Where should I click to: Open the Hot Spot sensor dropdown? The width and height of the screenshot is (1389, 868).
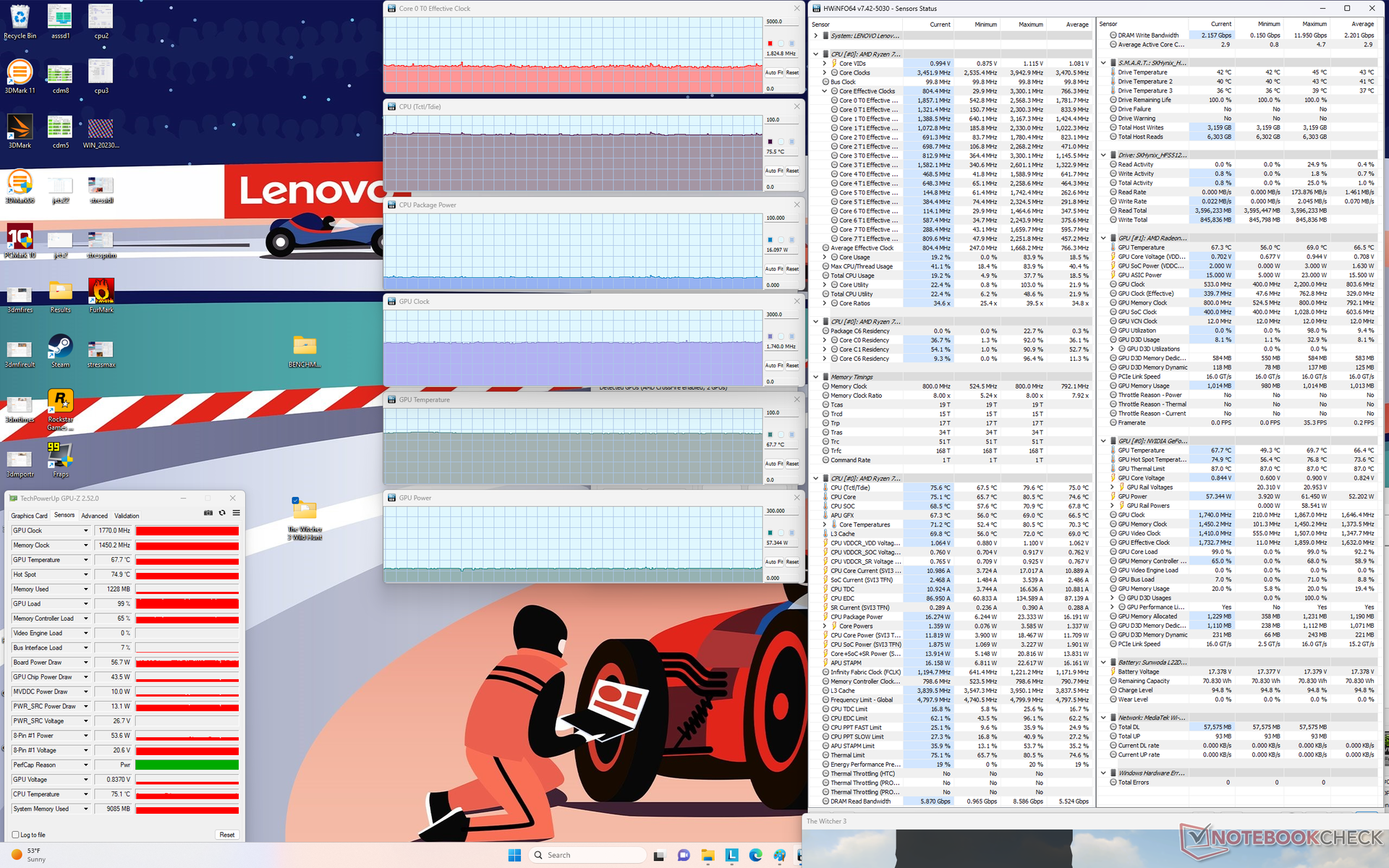click(85, 575)
